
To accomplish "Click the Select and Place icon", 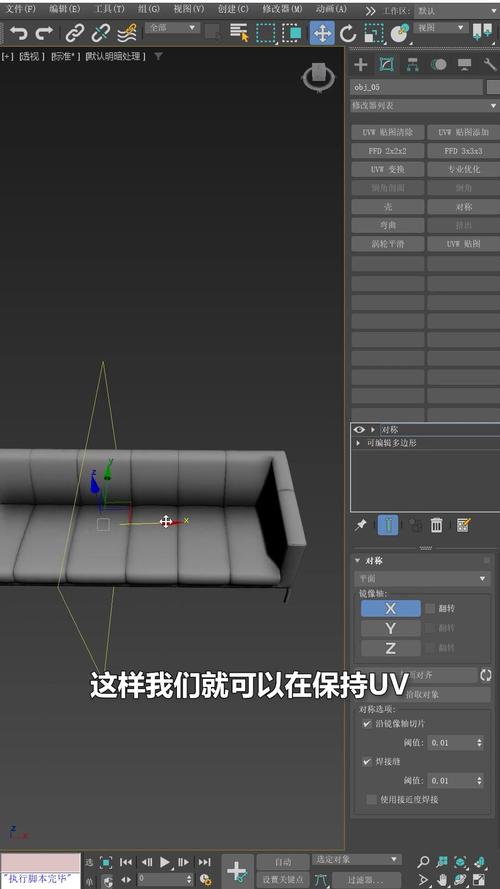I will [400, 33].
